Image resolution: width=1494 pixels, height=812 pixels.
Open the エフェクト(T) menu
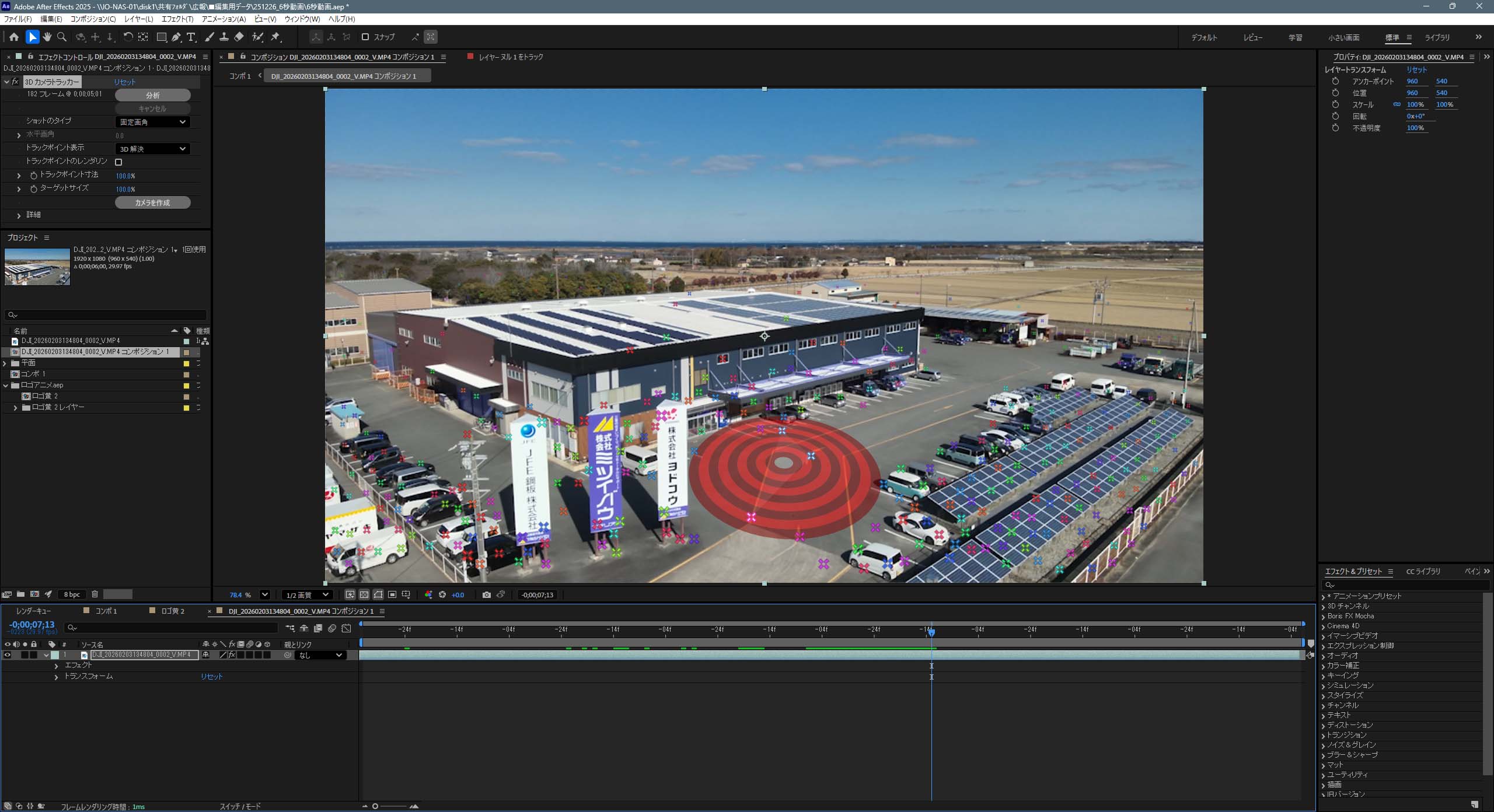coord(177,19)
